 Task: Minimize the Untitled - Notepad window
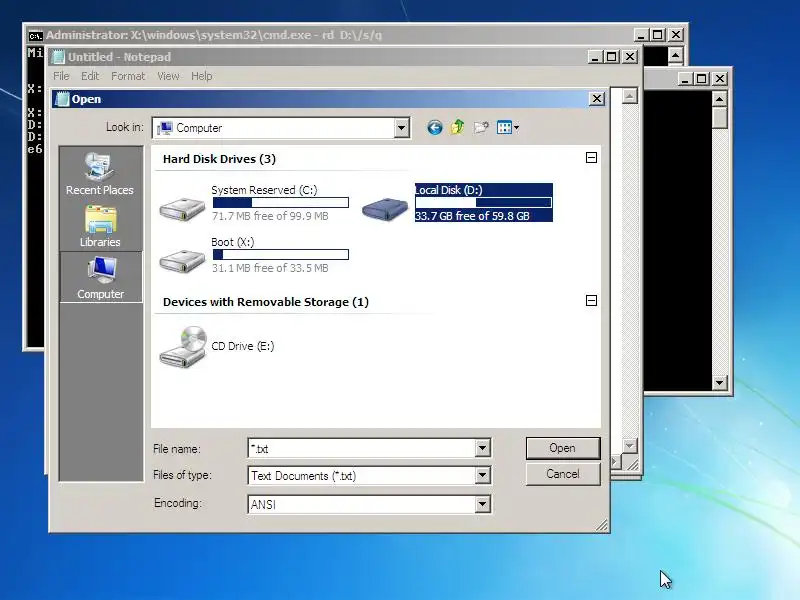595,57
